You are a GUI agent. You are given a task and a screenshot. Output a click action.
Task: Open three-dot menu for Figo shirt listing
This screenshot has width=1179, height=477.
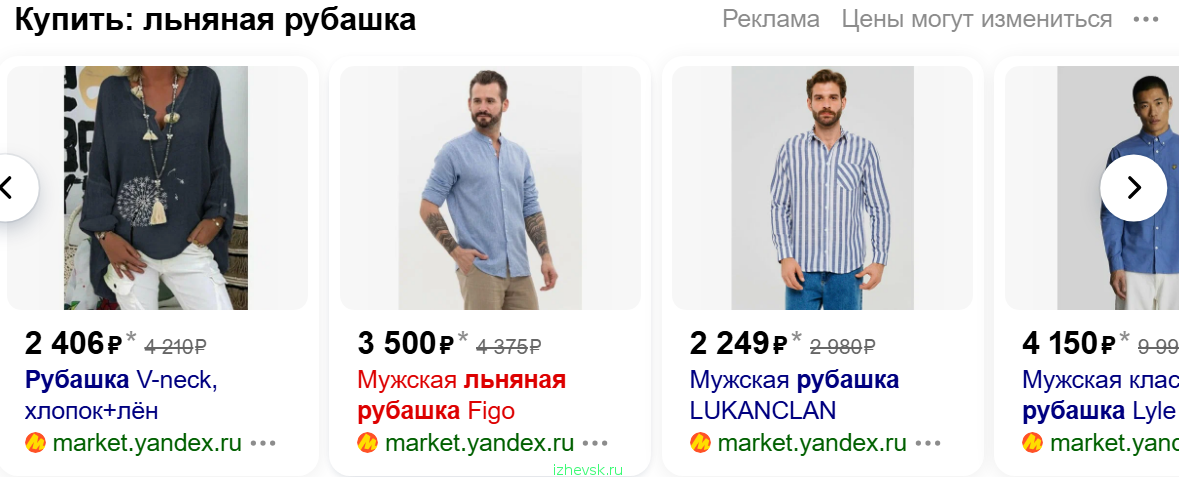point(595,443)
